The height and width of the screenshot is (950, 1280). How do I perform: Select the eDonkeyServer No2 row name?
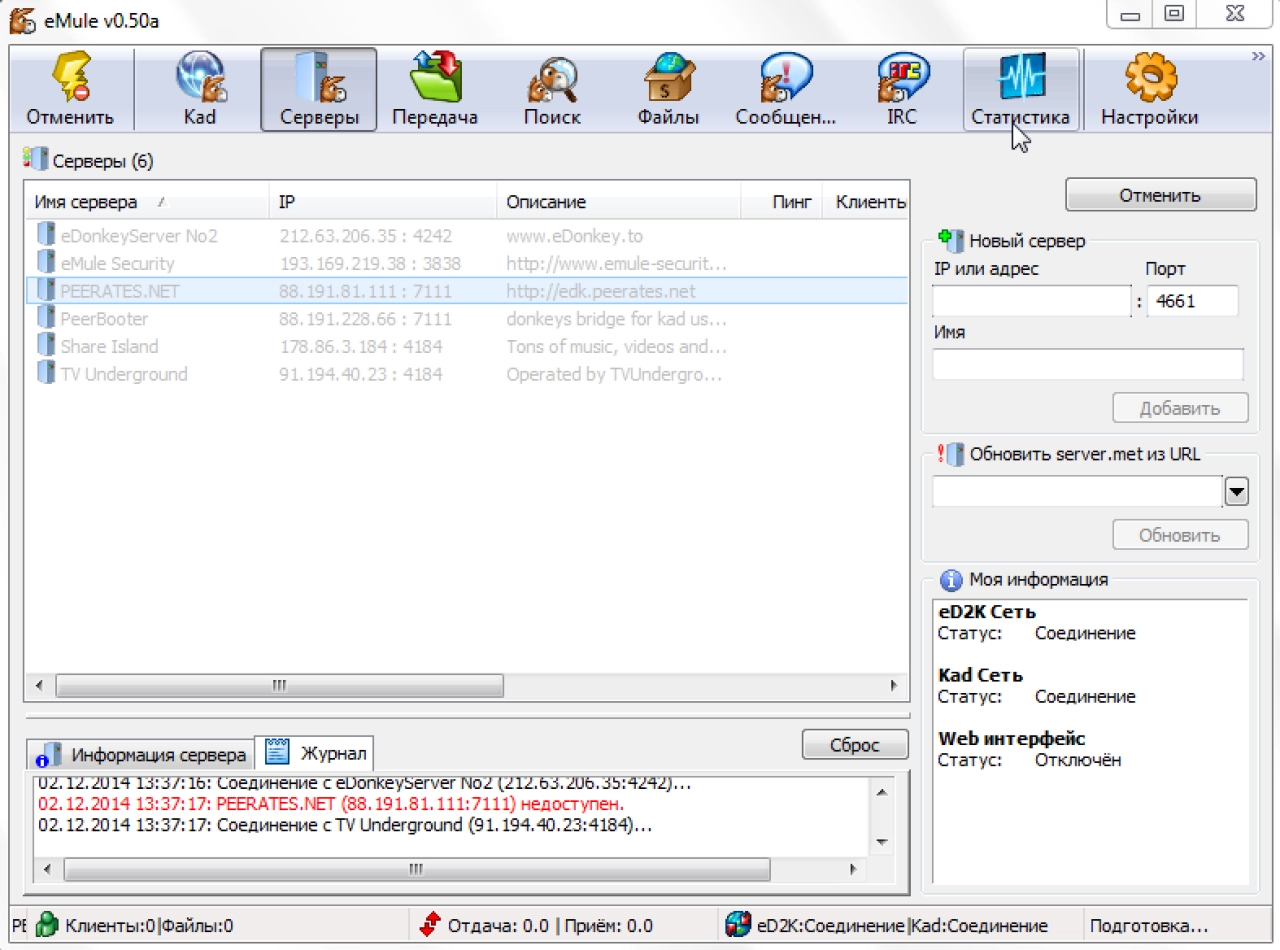(139, 236)
